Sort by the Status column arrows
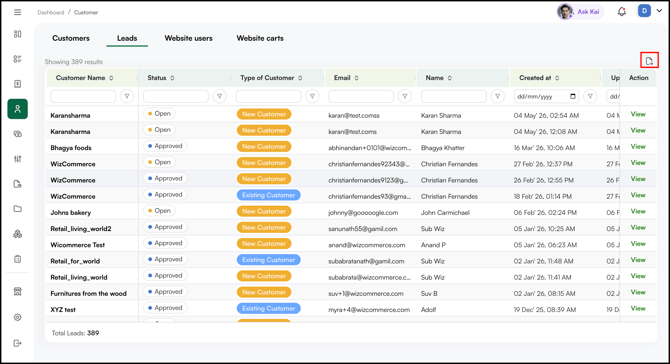The image size is (670, 364). point(172,78)
